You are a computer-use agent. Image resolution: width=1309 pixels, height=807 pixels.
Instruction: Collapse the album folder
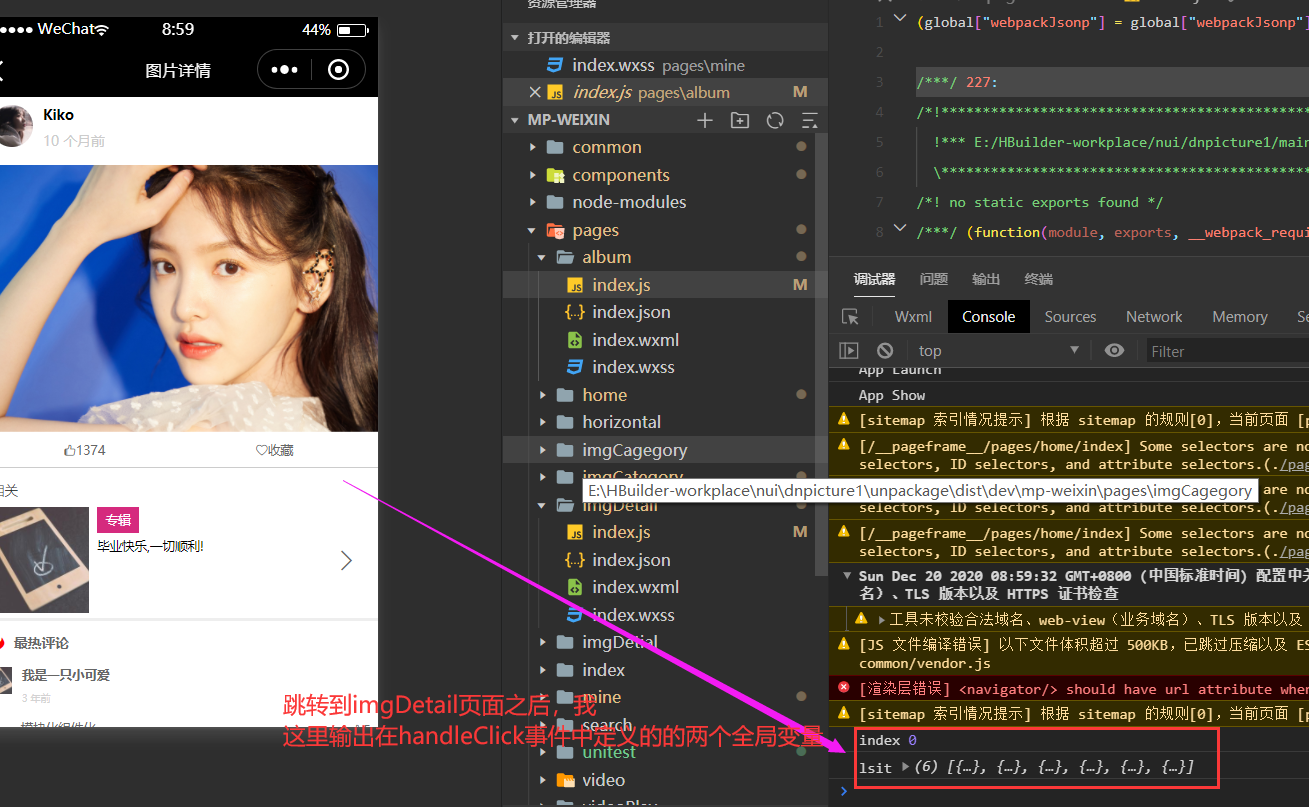tap(542, 257)
